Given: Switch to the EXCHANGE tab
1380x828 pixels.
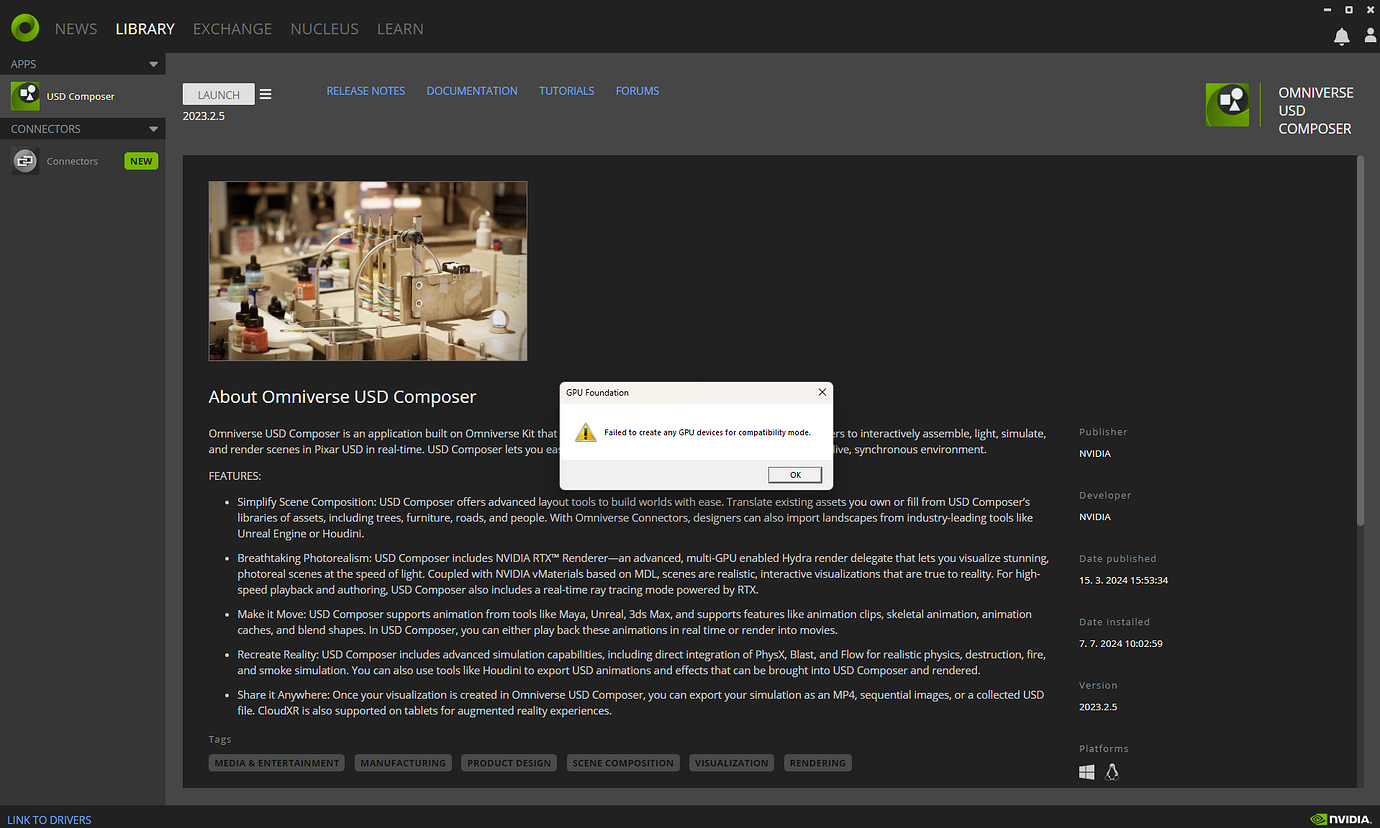Looking at the screenshot, I should point(232,29).
